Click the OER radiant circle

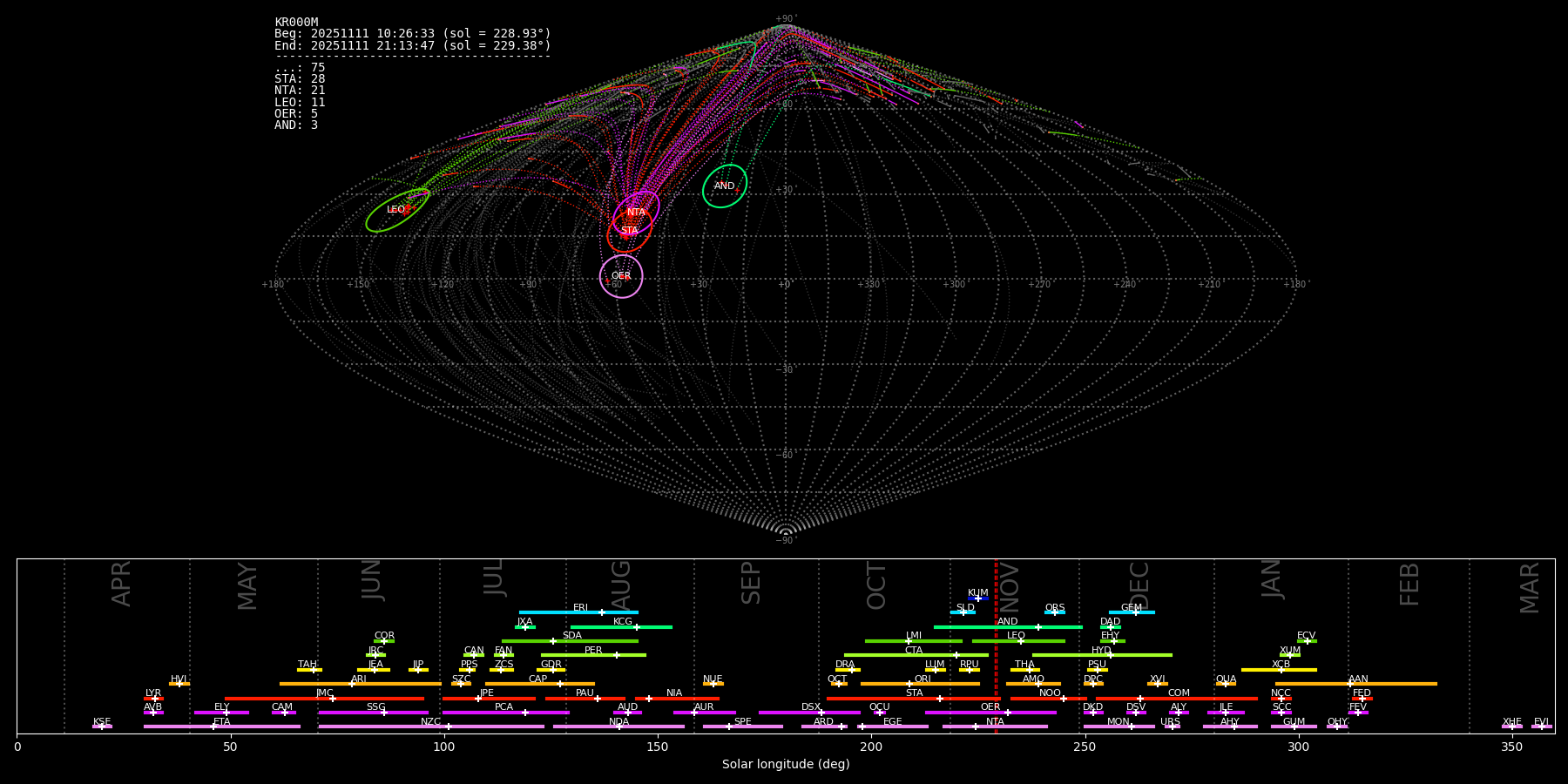click(x=621, y=276)
